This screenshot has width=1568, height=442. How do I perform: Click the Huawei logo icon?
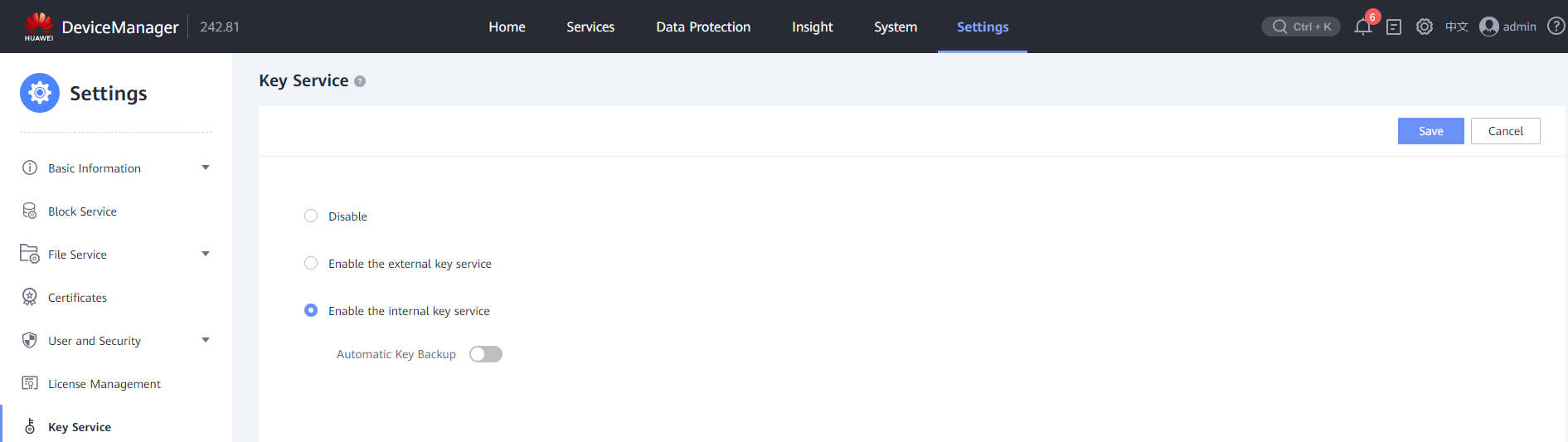pos(39,26)
